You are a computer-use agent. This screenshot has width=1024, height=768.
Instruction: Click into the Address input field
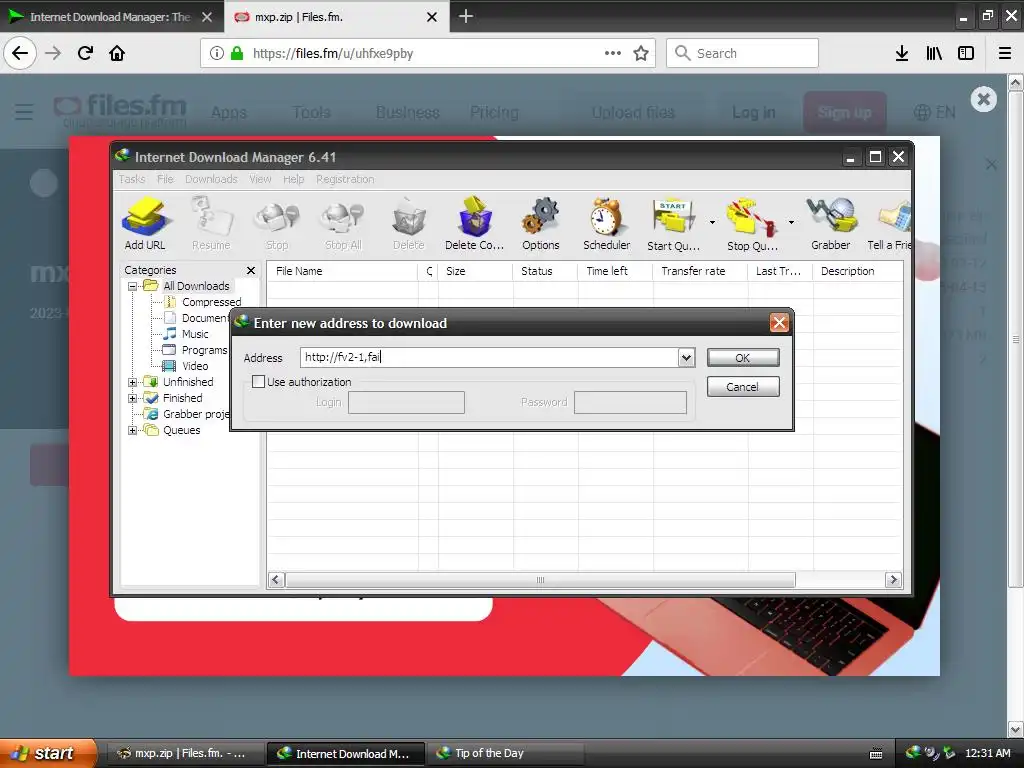coord(490,357)
